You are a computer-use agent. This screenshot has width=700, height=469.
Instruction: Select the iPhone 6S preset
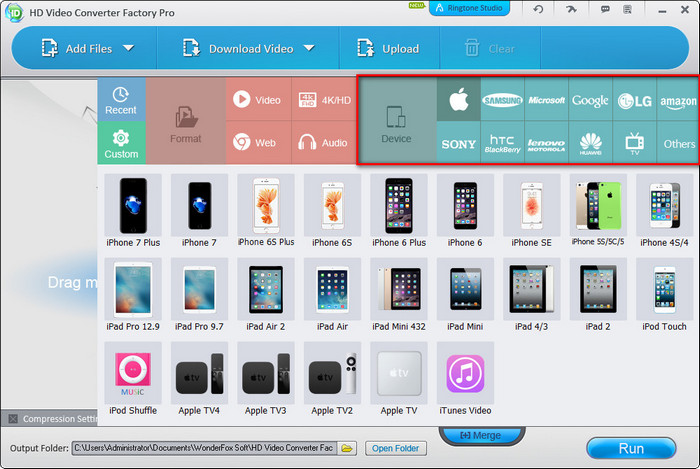coord(332,212)
